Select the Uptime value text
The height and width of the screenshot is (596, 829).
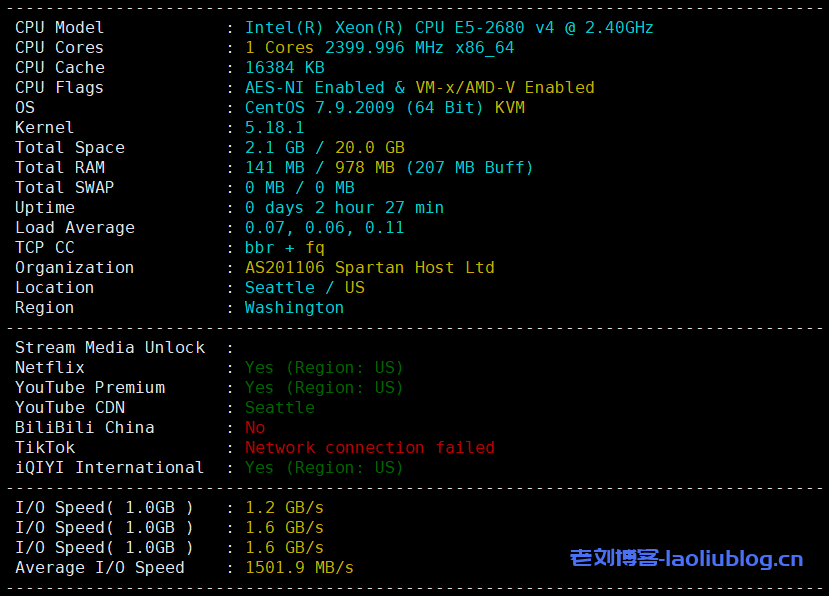344,207
